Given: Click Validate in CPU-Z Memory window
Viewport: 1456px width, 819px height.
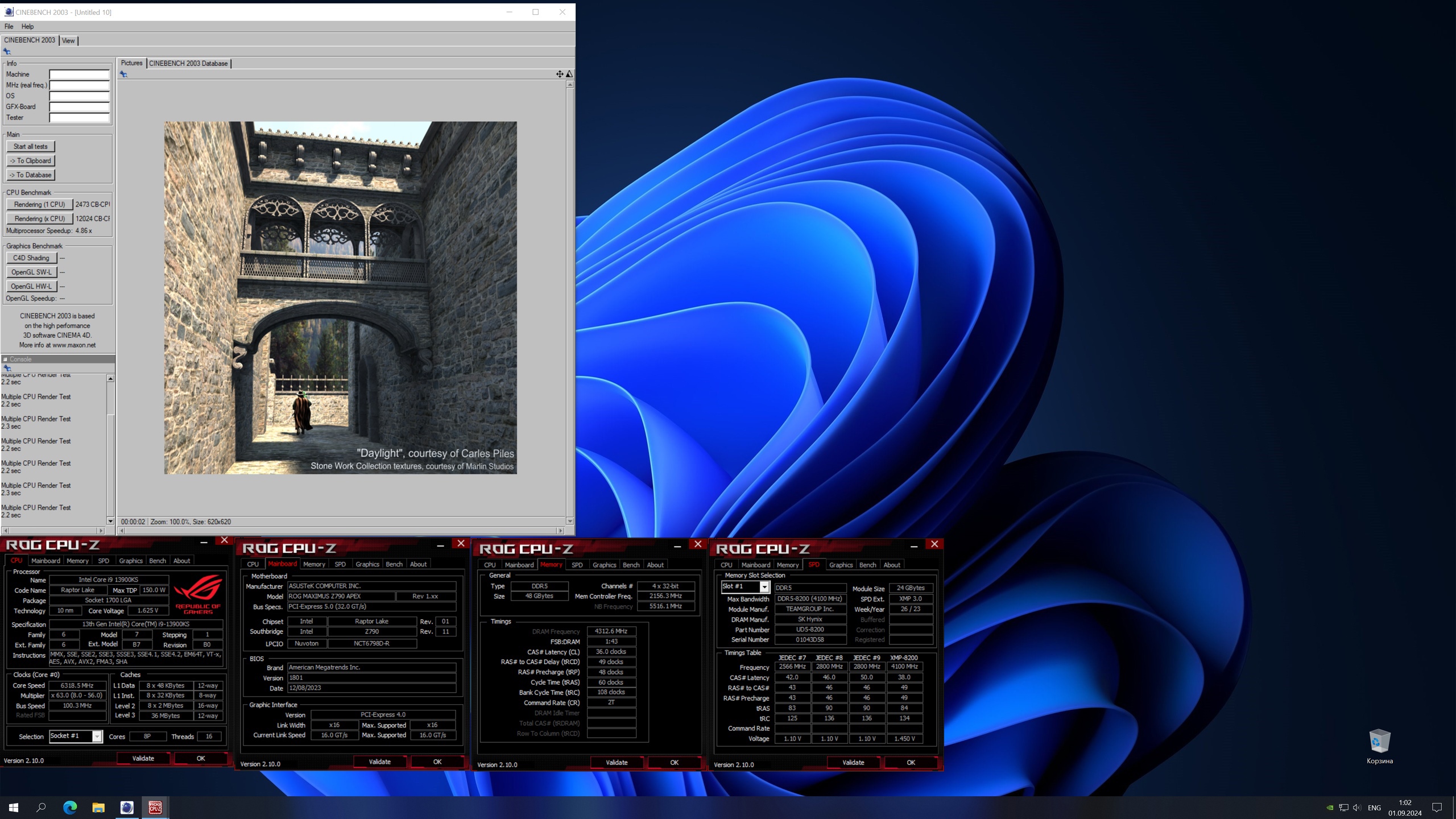Looking at the screenshot, I should 617,762.
